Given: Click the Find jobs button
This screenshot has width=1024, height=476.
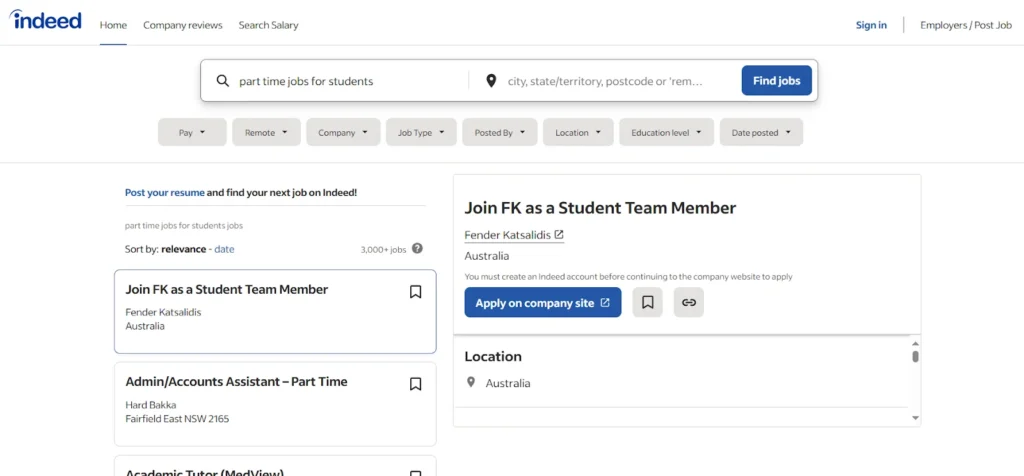Looking at the screenshot, I should tap(776, 80).
